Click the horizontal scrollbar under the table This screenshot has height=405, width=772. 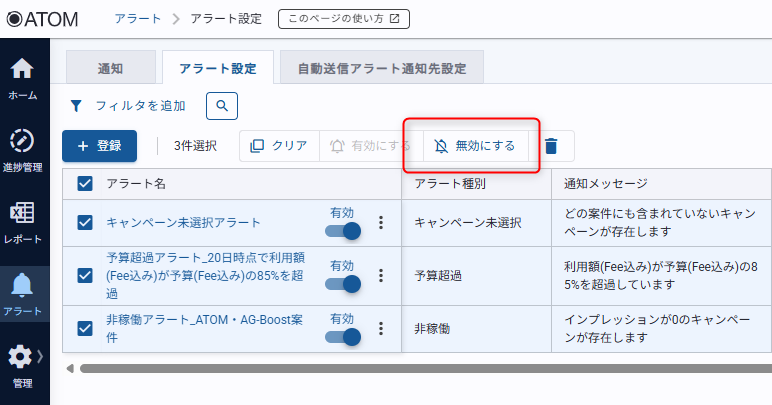[400, 368]
